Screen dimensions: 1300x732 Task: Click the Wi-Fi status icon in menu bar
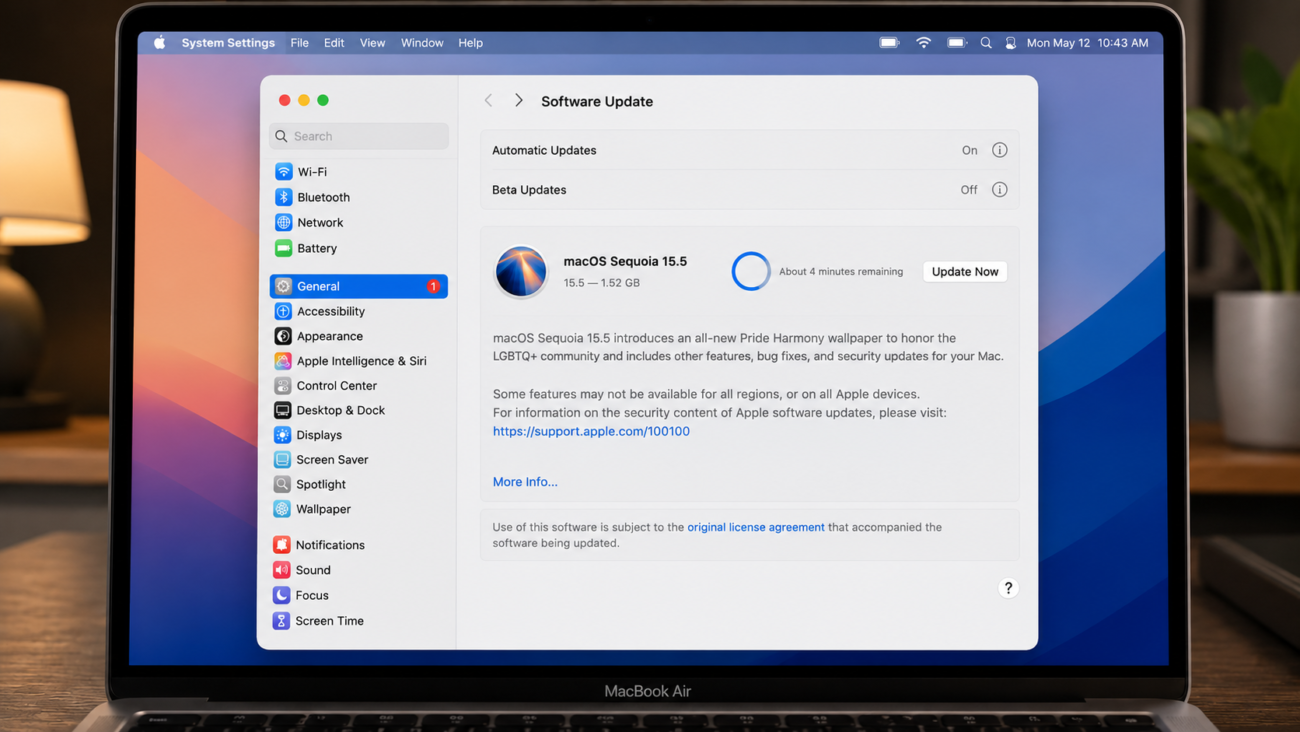pos(923,43)
